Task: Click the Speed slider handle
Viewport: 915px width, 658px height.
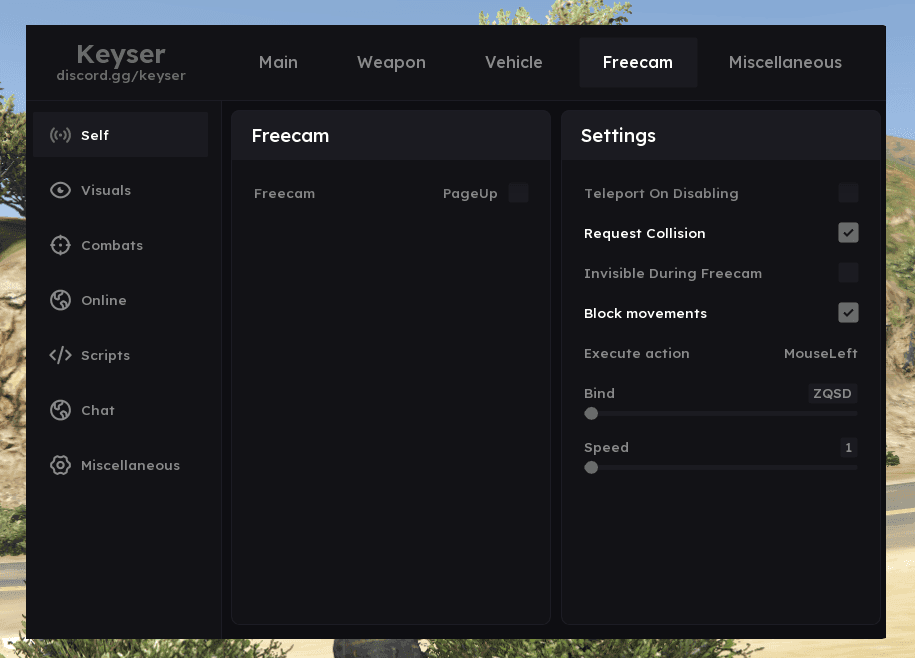Action: point(591,467)
